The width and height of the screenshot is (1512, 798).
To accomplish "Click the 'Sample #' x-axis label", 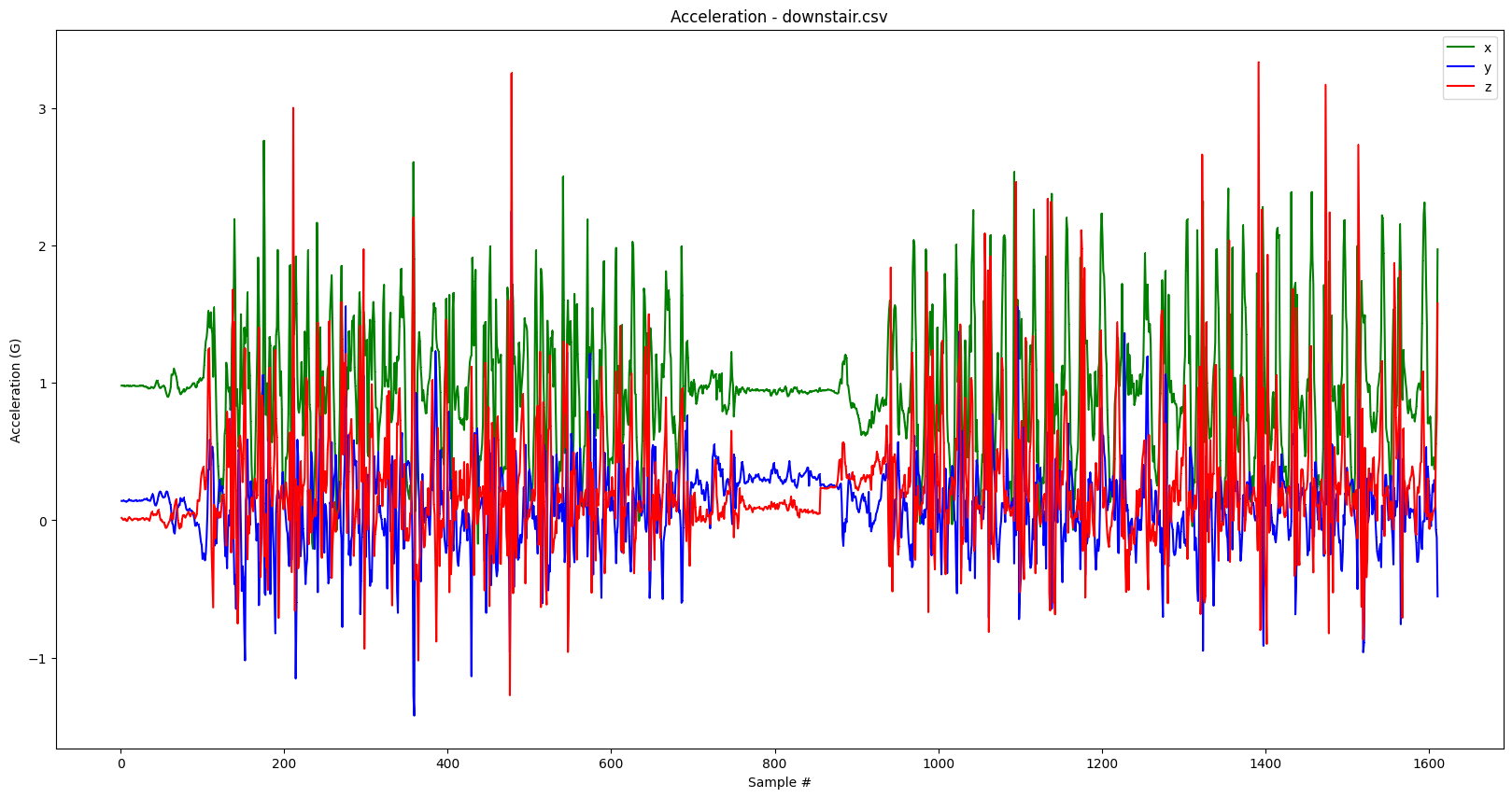I will 779,782.
